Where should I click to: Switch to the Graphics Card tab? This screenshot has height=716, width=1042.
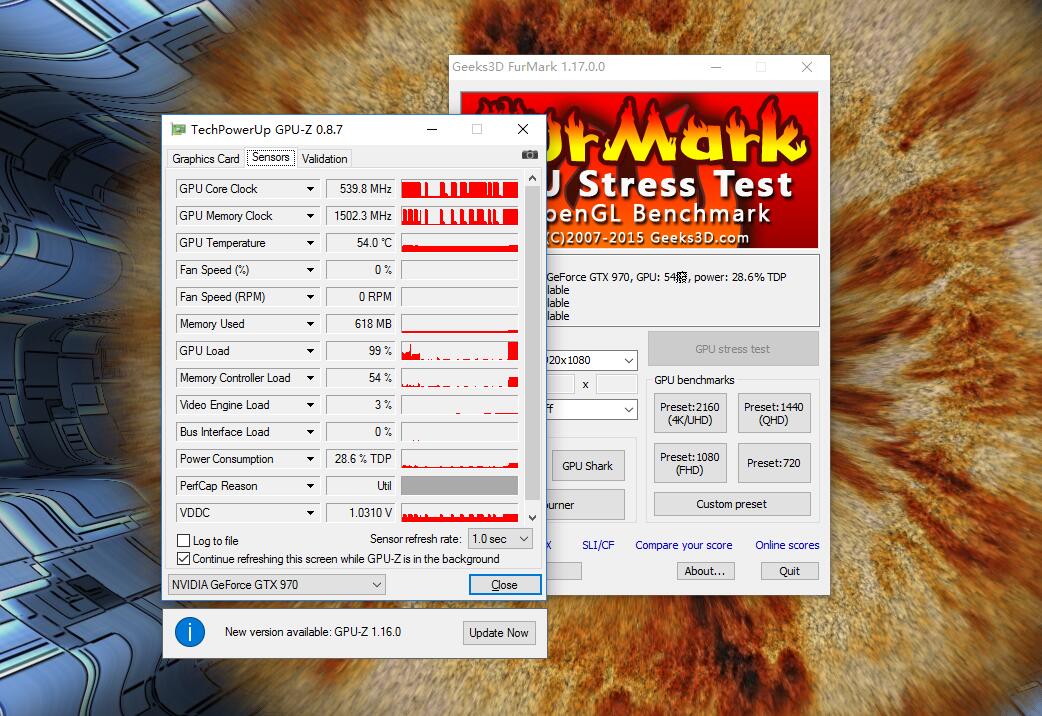[205, 158]
